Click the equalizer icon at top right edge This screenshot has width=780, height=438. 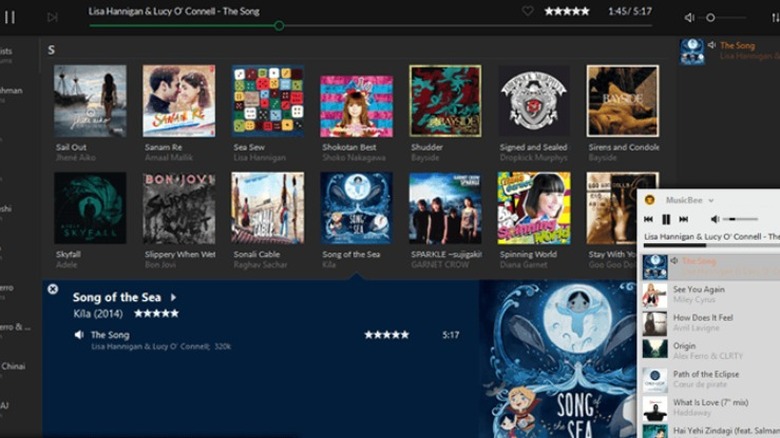pos(776,17)
